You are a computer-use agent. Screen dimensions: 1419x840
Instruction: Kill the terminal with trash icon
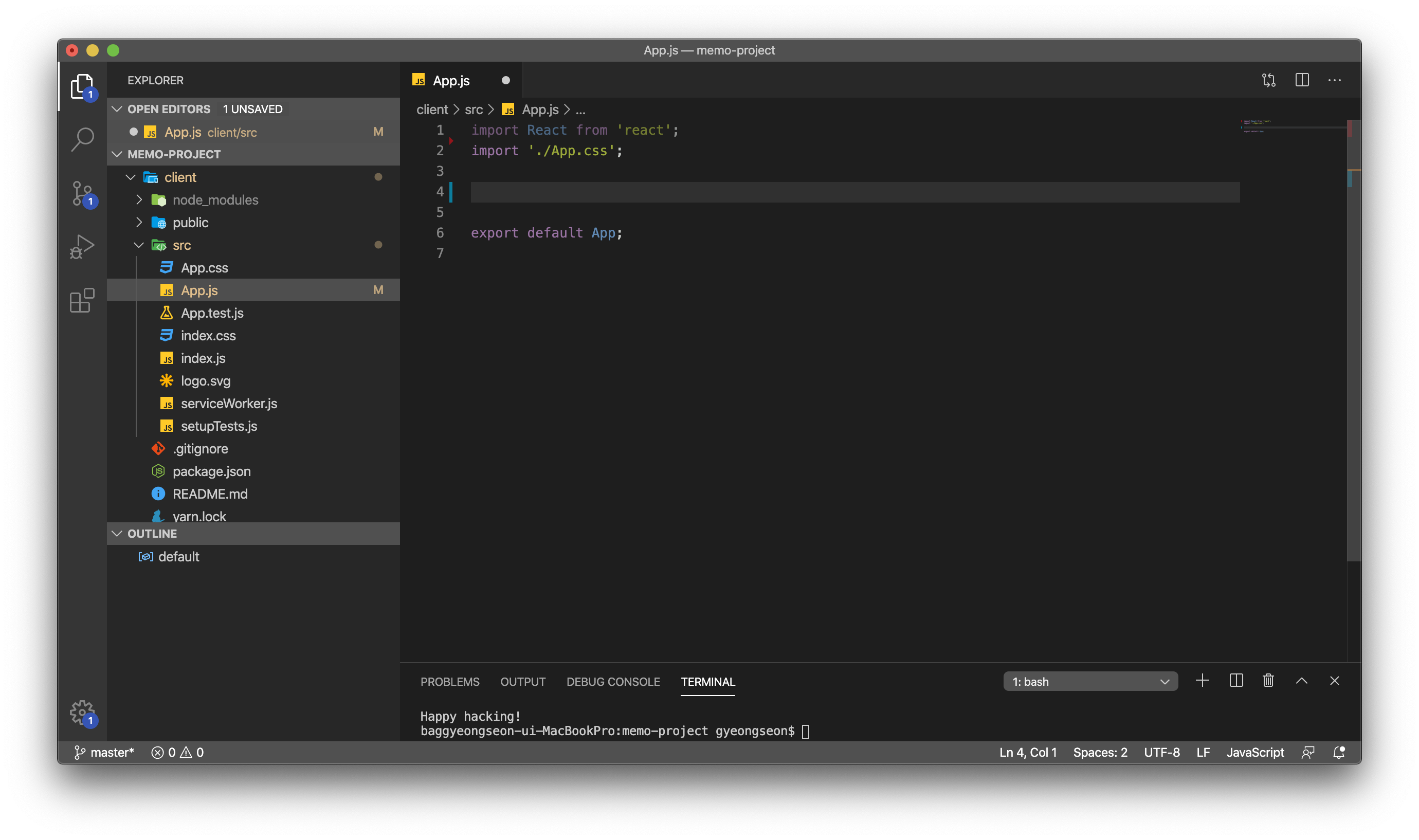tap(1268, 681)
